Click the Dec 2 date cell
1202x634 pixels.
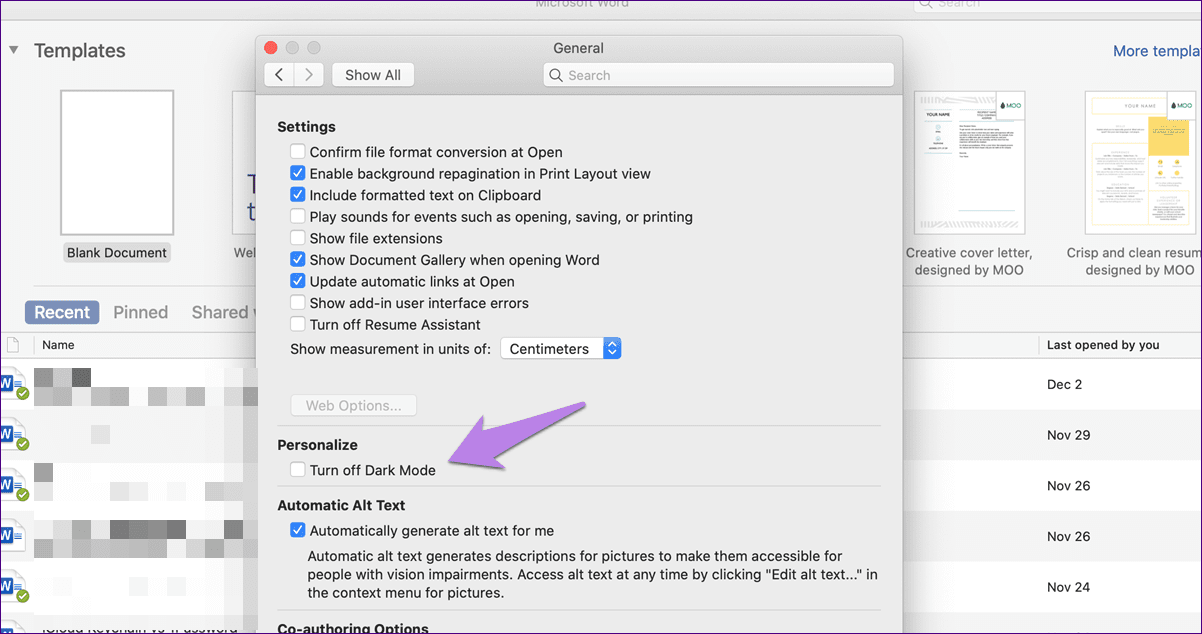[x=1065, y=384]
